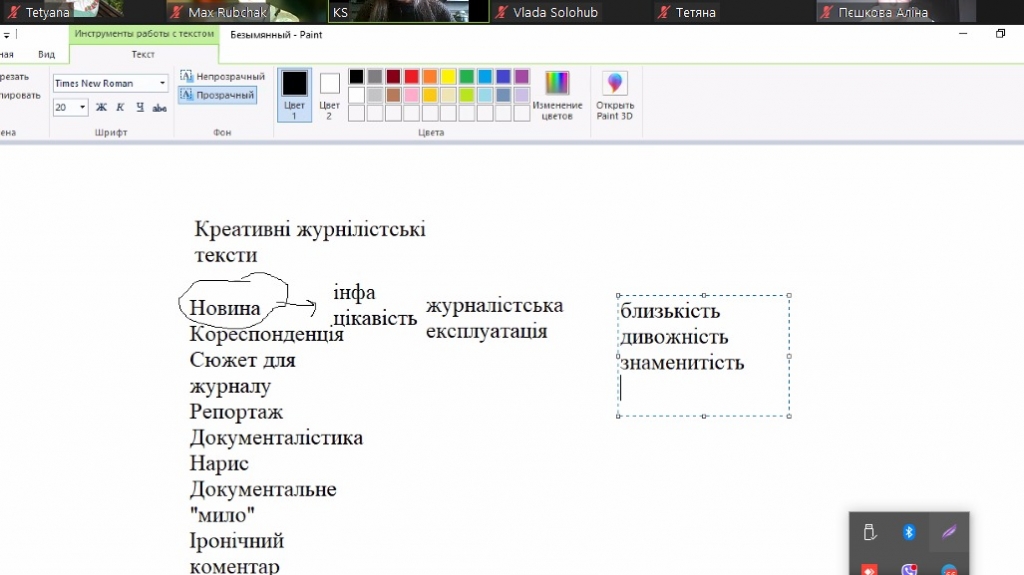
Task: Click the KS participant tile
Action: pos(408,12)
